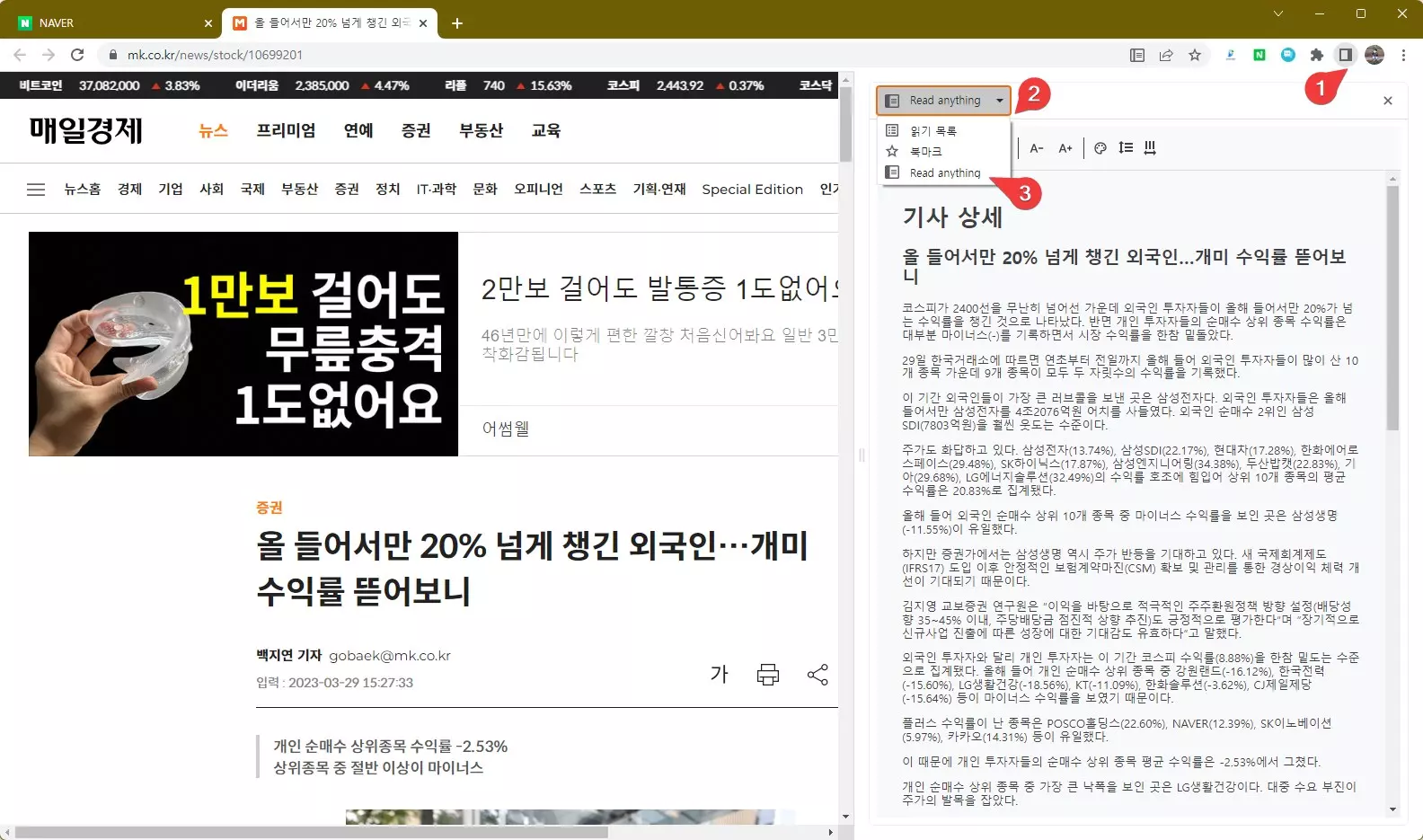Viewport: 1423px width, 840px height.
Task: Click the 기획·연재 section link
Action: 659,190
